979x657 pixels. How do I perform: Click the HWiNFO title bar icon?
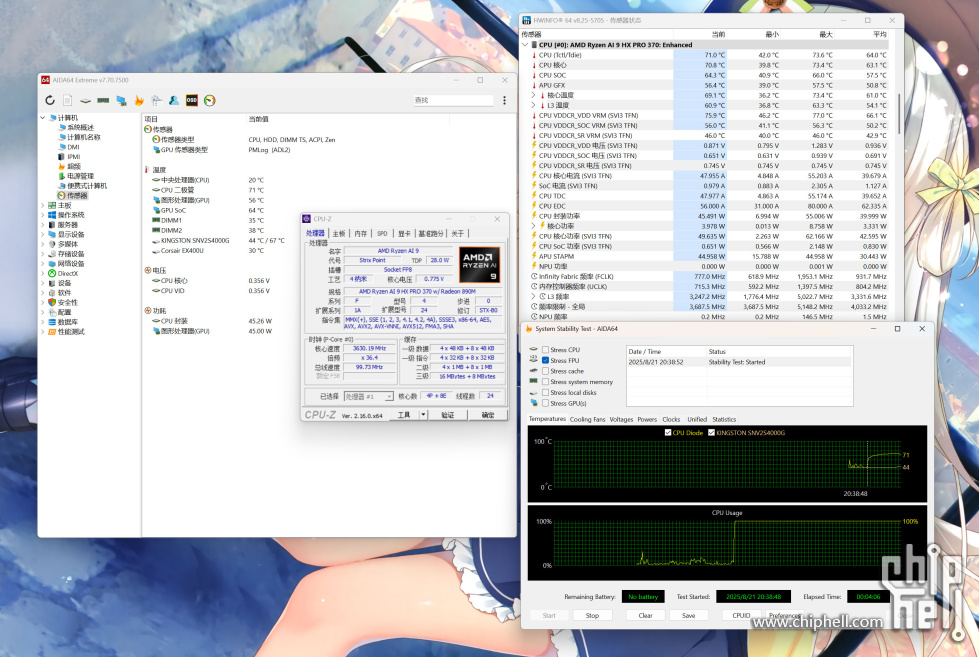click(526, 21)
